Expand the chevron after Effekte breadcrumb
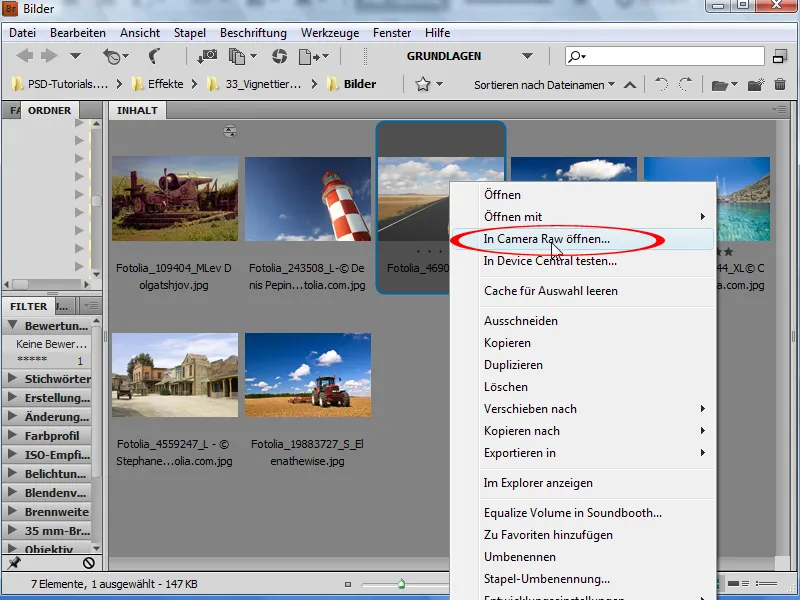 pyautogui.click(x=194, y=84)
